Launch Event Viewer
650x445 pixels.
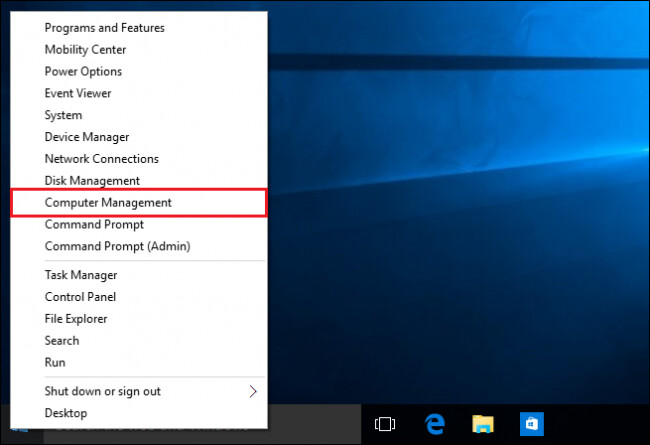pos(78,94)
